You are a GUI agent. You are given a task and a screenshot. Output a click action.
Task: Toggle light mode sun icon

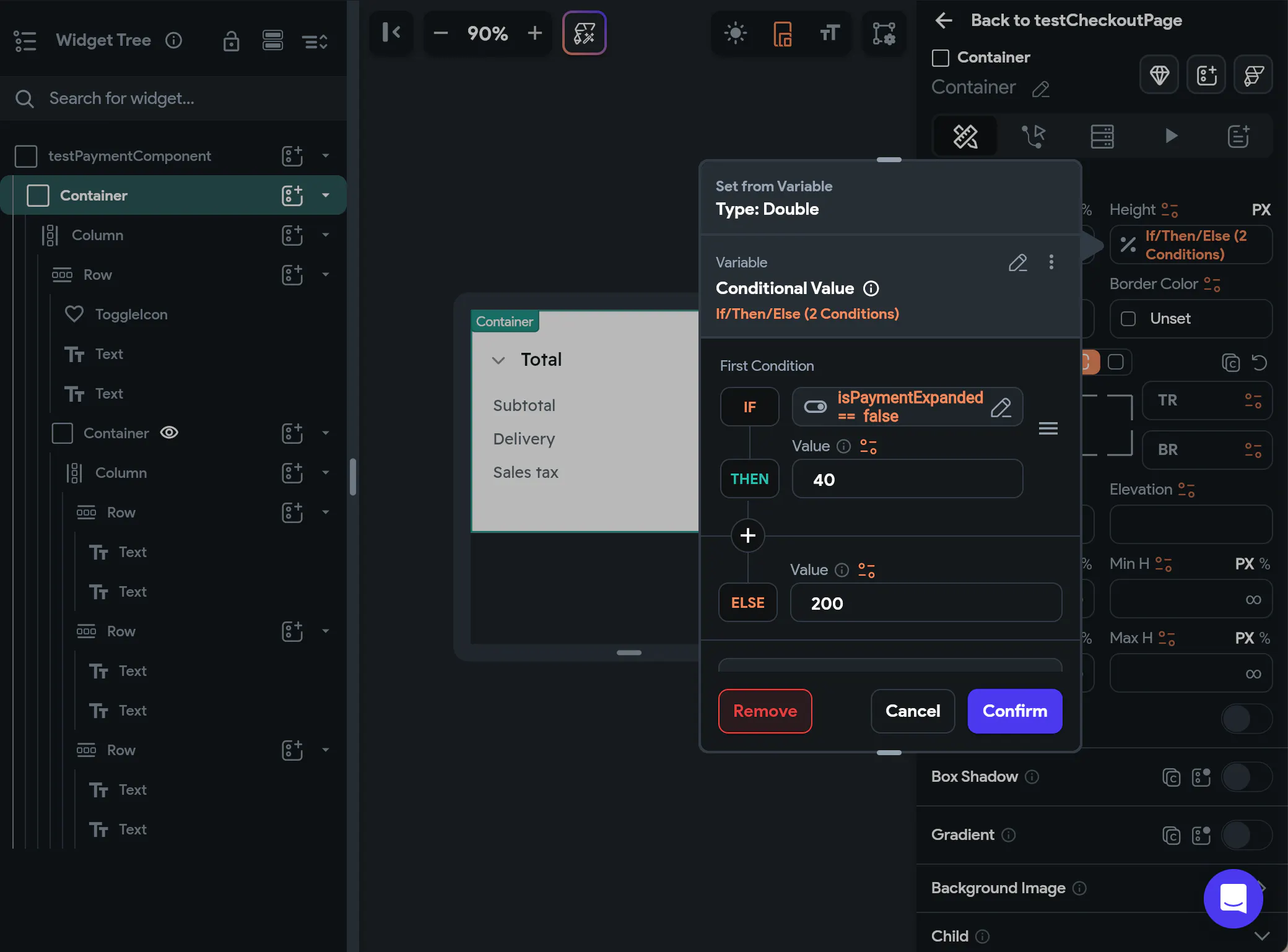tap(735, 33)
